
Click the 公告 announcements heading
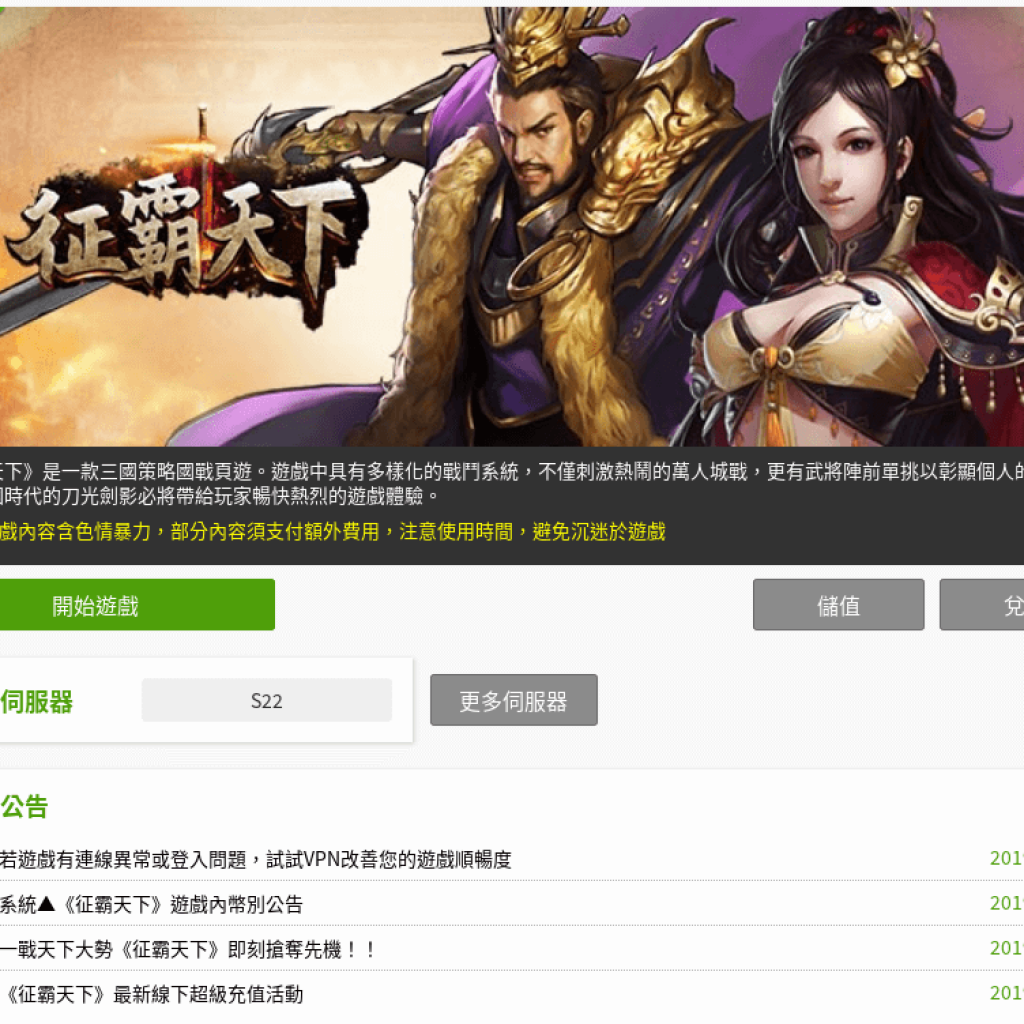point(24,807)
